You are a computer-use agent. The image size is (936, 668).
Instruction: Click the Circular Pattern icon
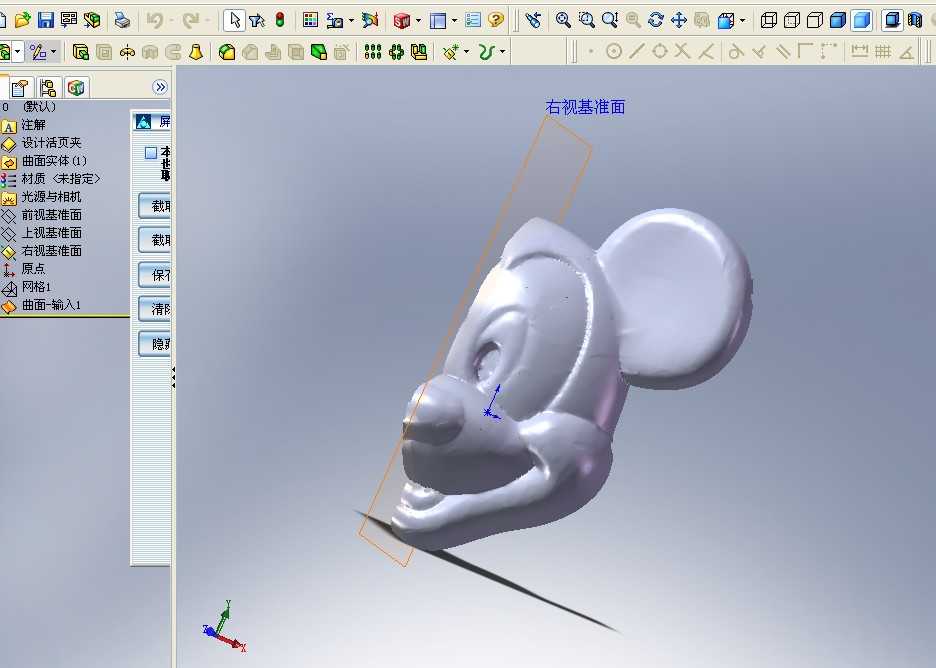point(396,52)
